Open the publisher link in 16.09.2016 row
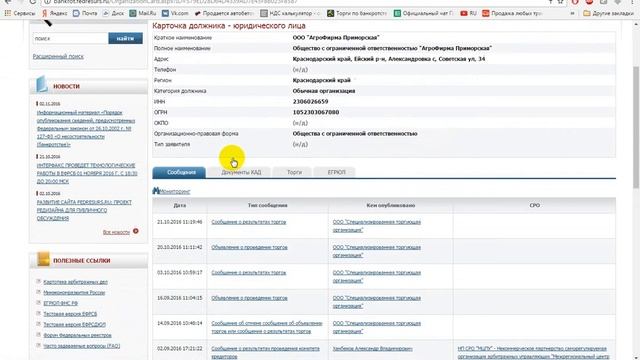This screenshot has width=640, height=360. (377, 302)
